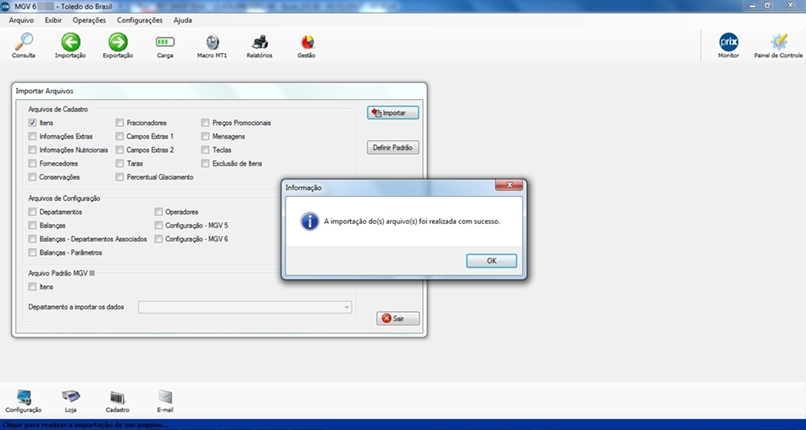The width and height of the screenshot is (806, 430).
Task: Click the Sair button
Action: [398, 319]
